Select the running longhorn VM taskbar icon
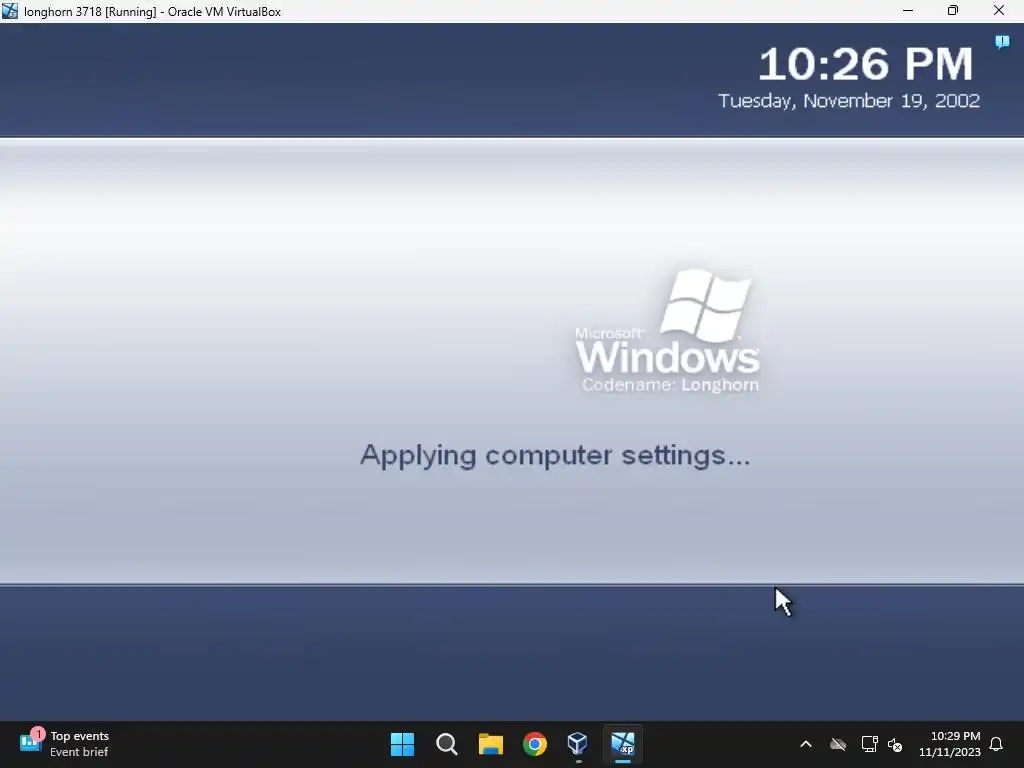 622,744
